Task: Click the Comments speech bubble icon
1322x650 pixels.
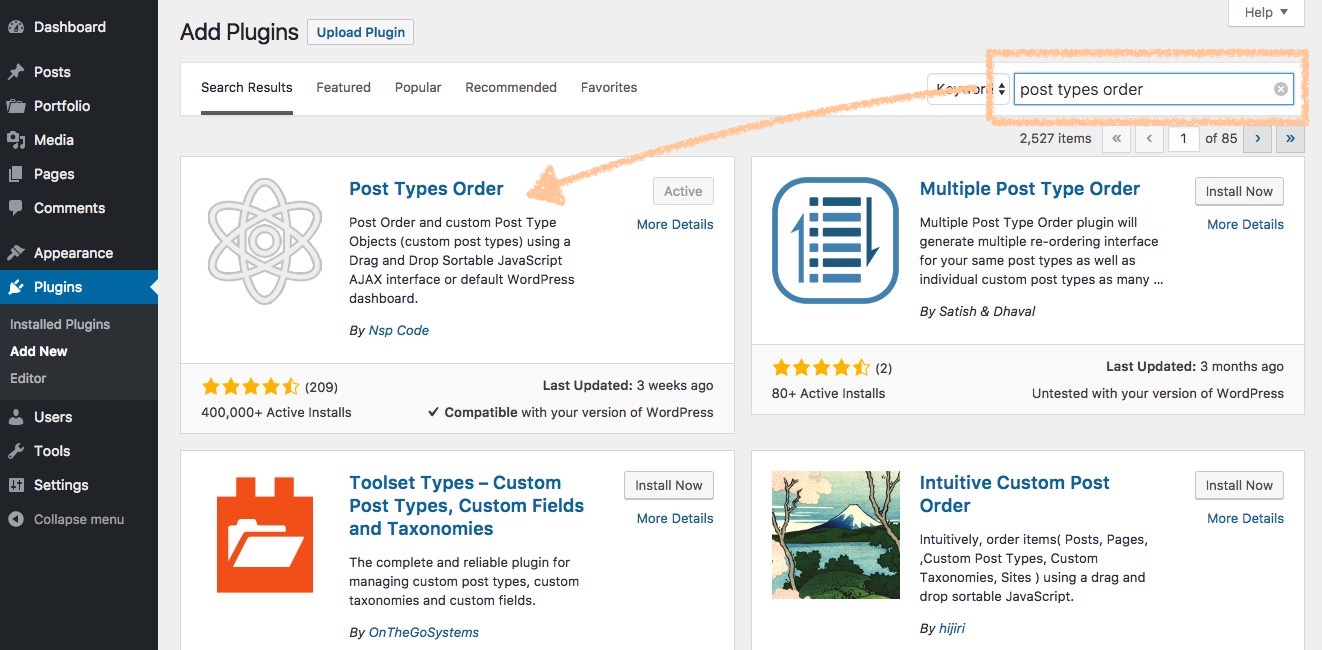Action: click(x=16, y=208)
